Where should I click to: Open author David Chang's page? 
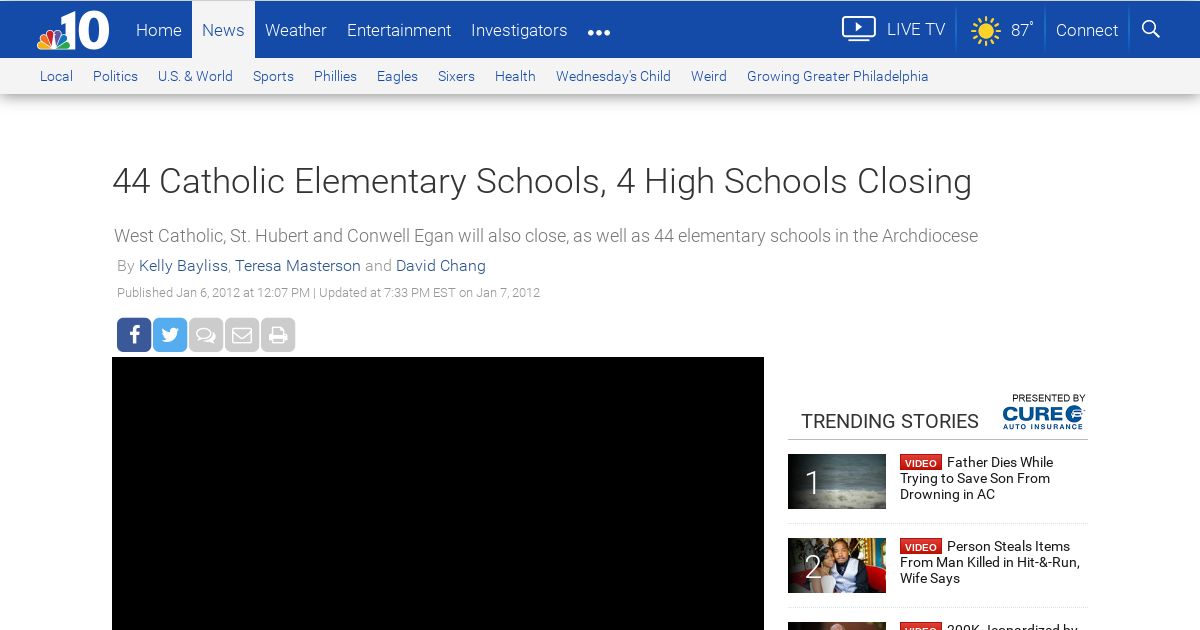441,265
